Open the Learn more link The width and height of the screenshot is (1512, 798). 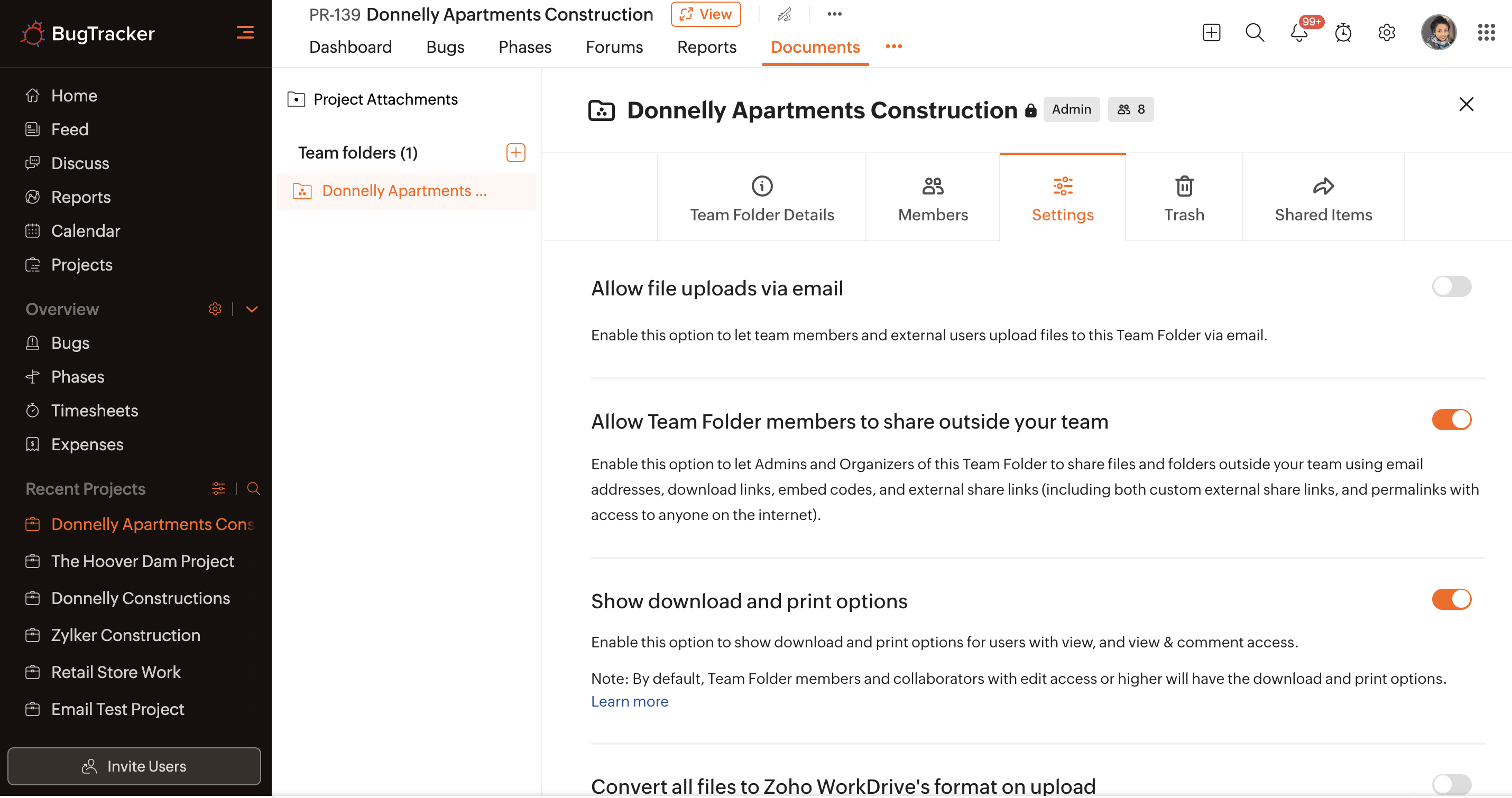point(629,701)
